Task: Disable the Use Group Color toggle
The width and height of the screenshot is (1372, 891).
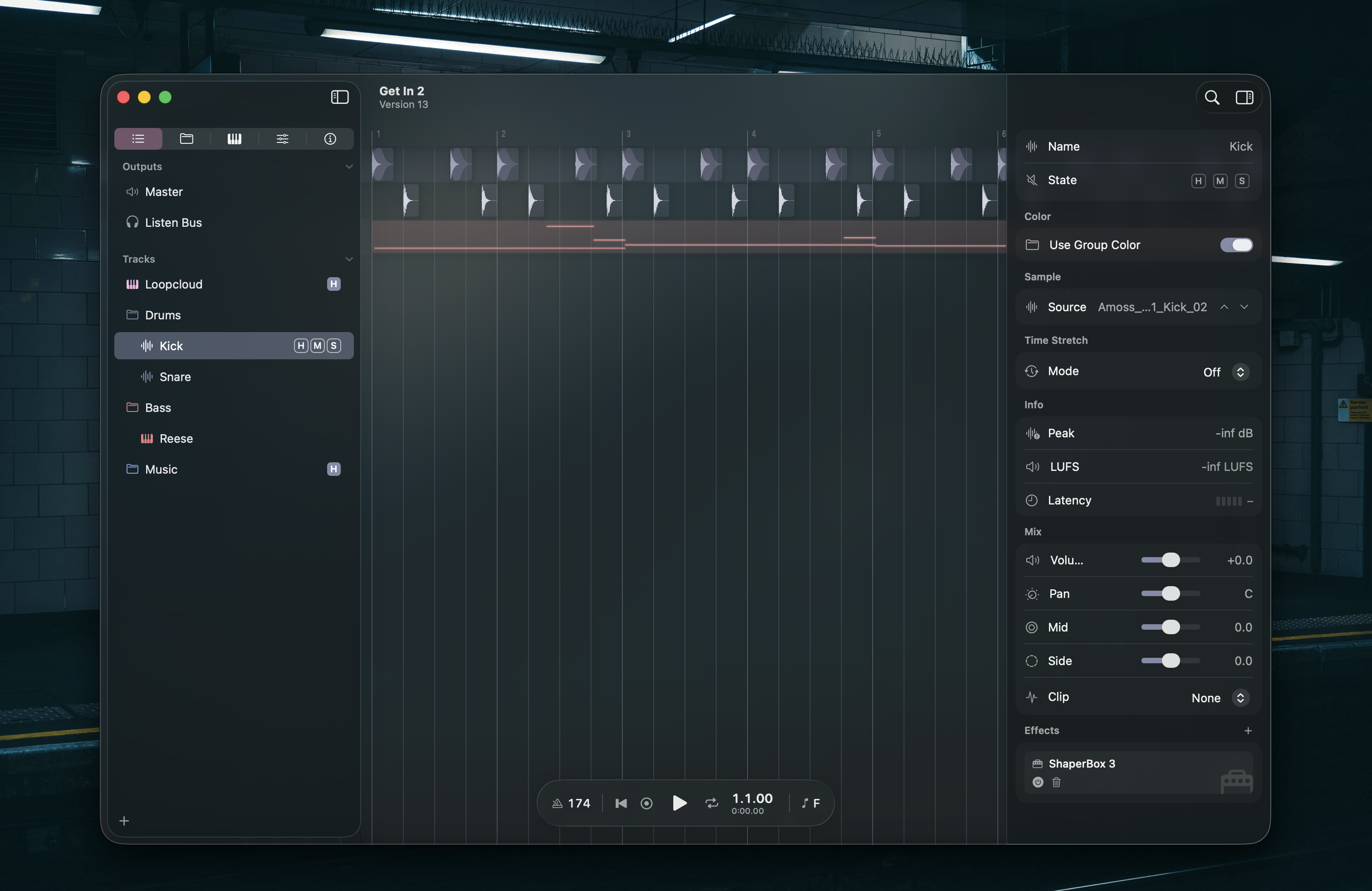Action: tap(1235, 245)
